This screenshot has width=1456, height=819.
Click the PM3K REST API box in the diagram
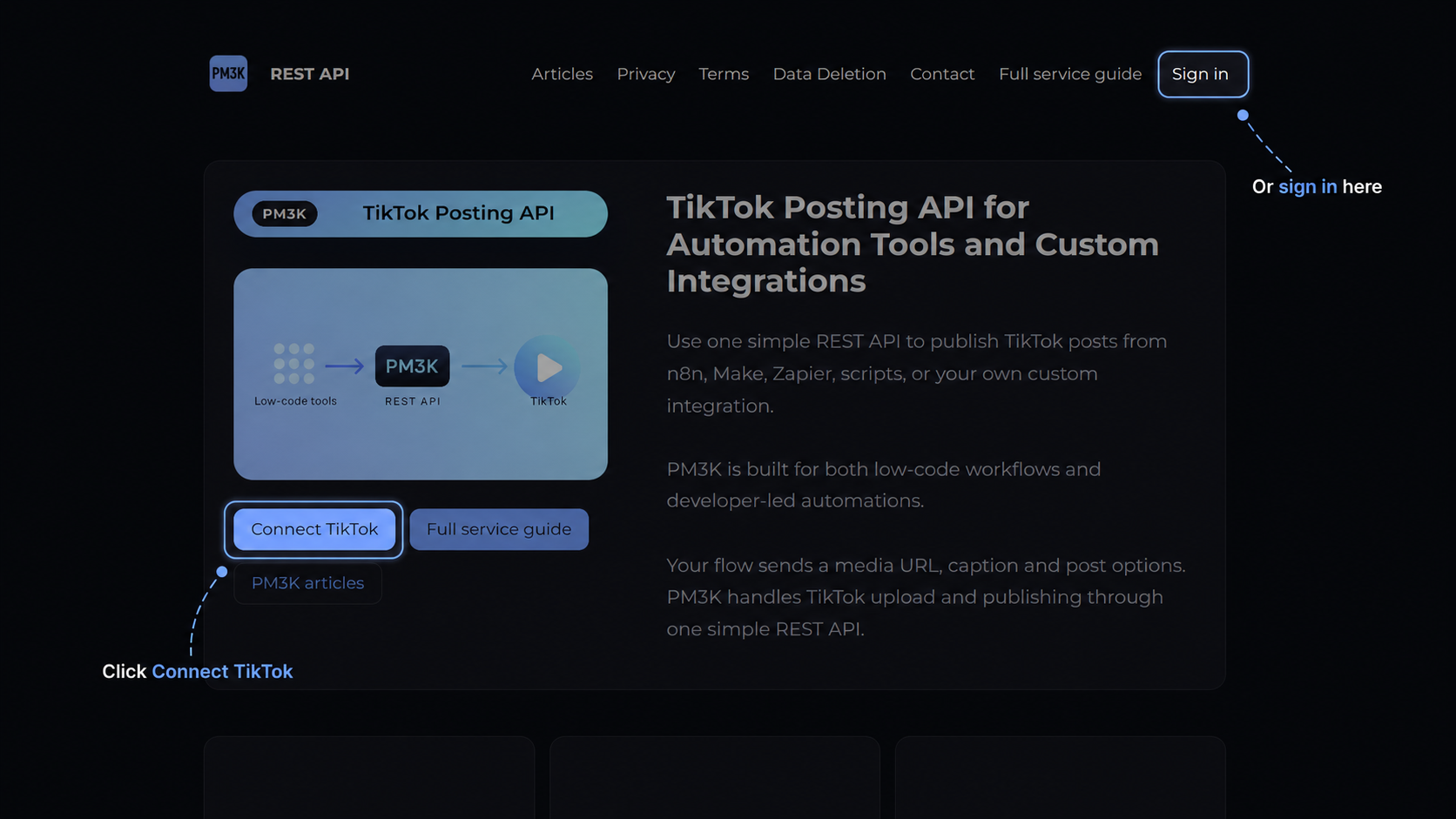coord(413,366)
